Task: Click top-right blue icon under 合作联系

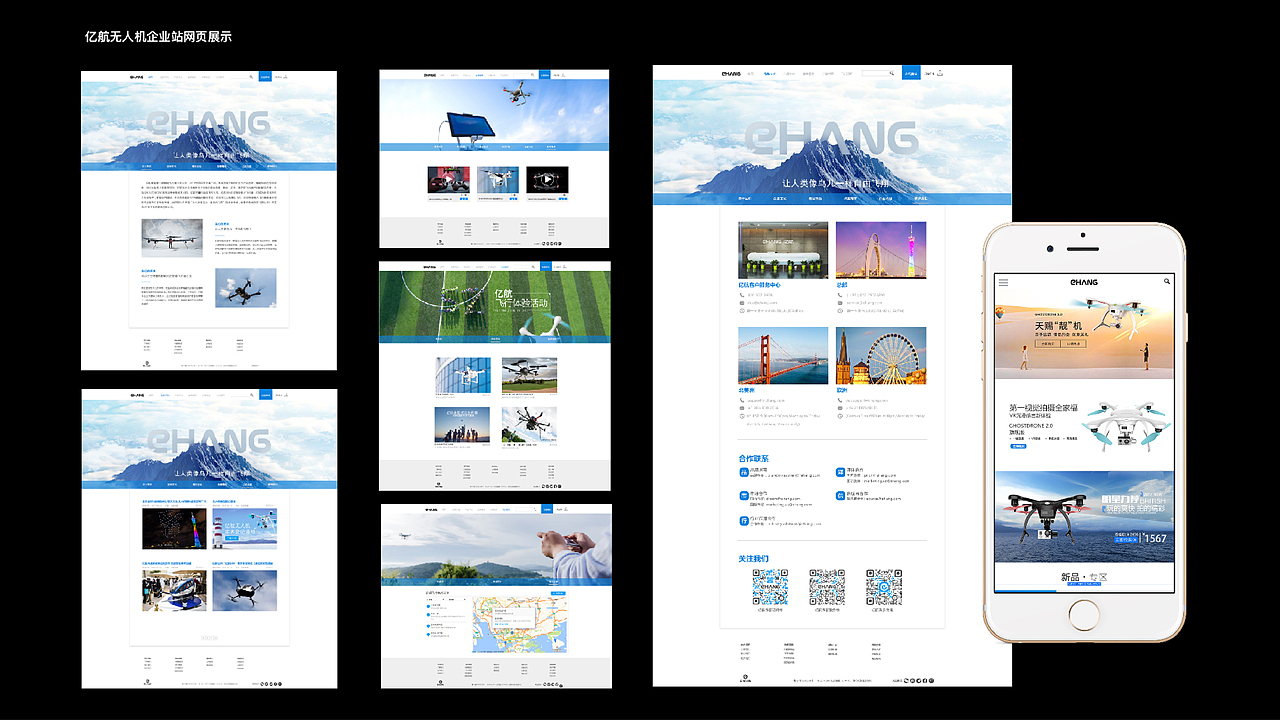Action: point(841,472)
